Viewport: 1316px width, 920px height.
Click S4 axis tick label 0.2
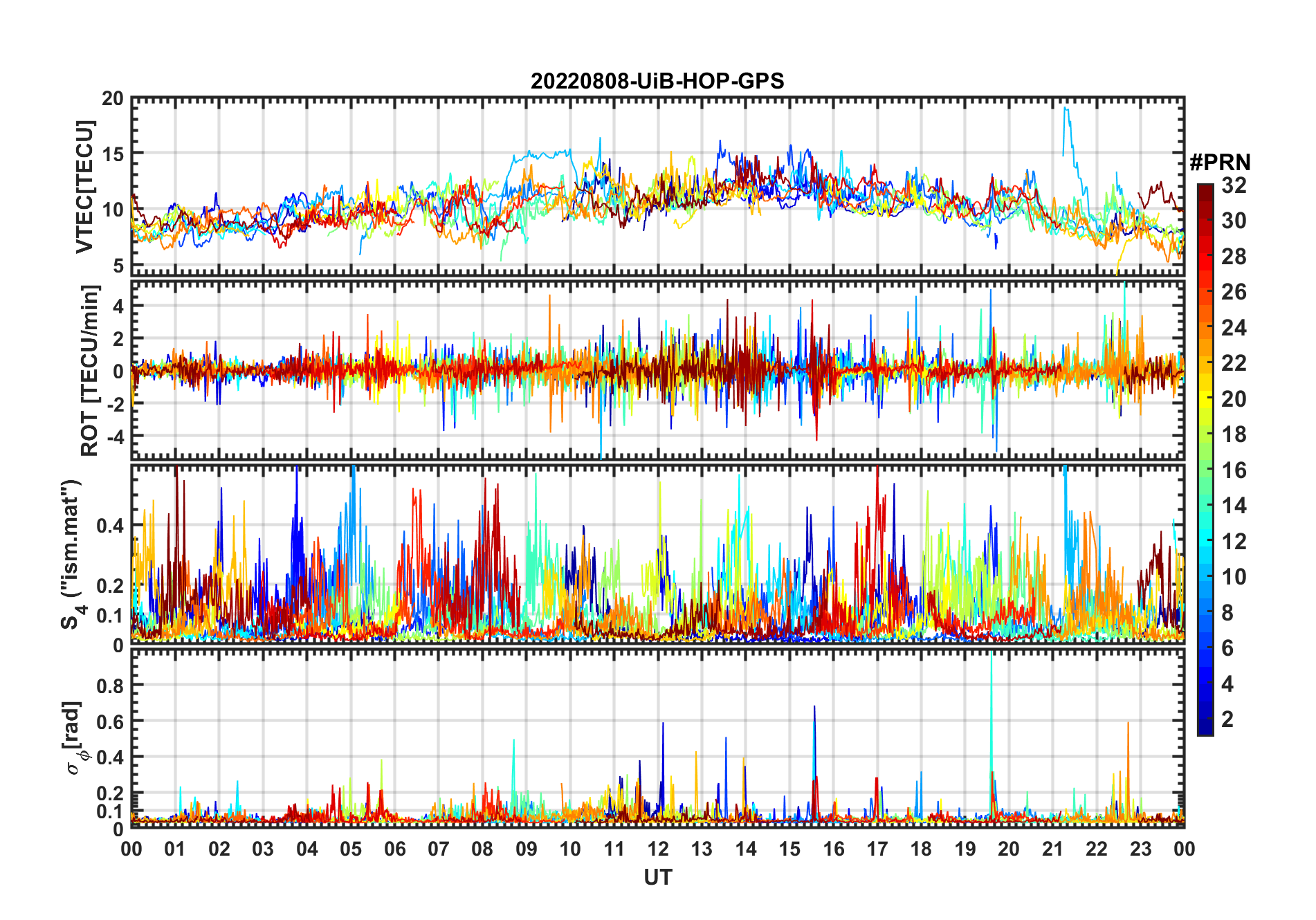110,586
